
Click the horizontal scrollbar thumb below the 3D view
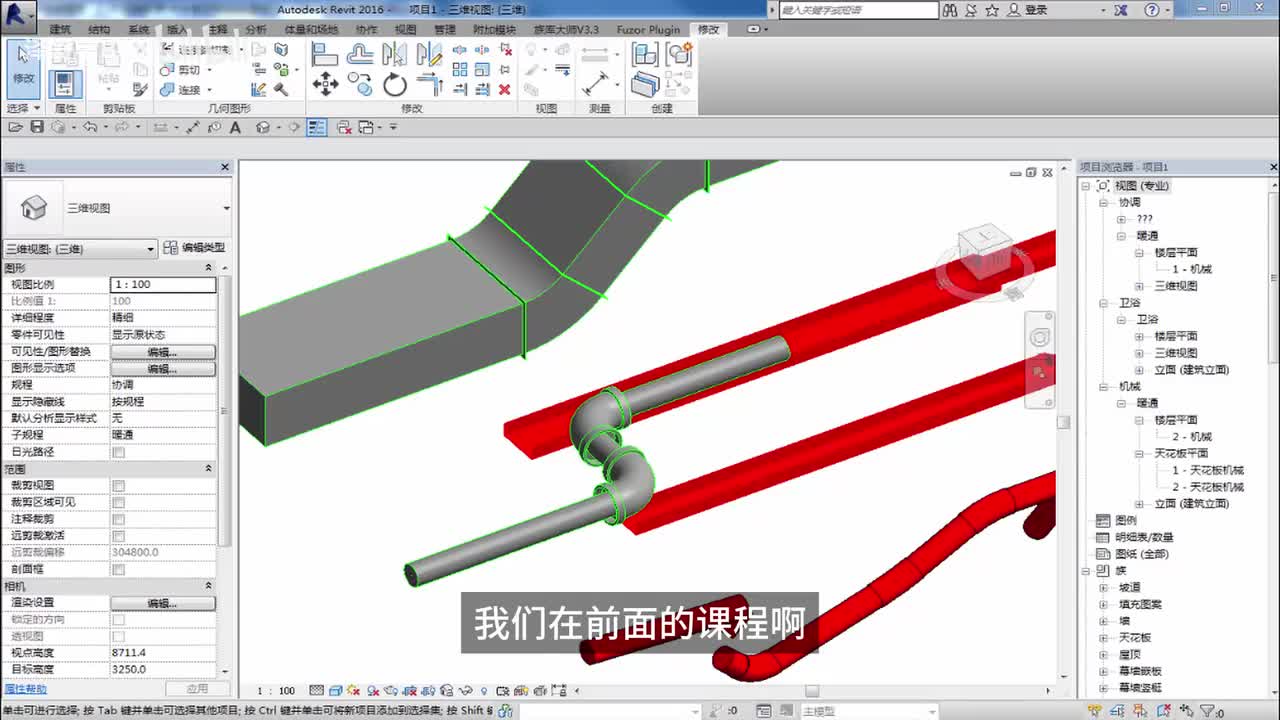click(x=812, y=691)
